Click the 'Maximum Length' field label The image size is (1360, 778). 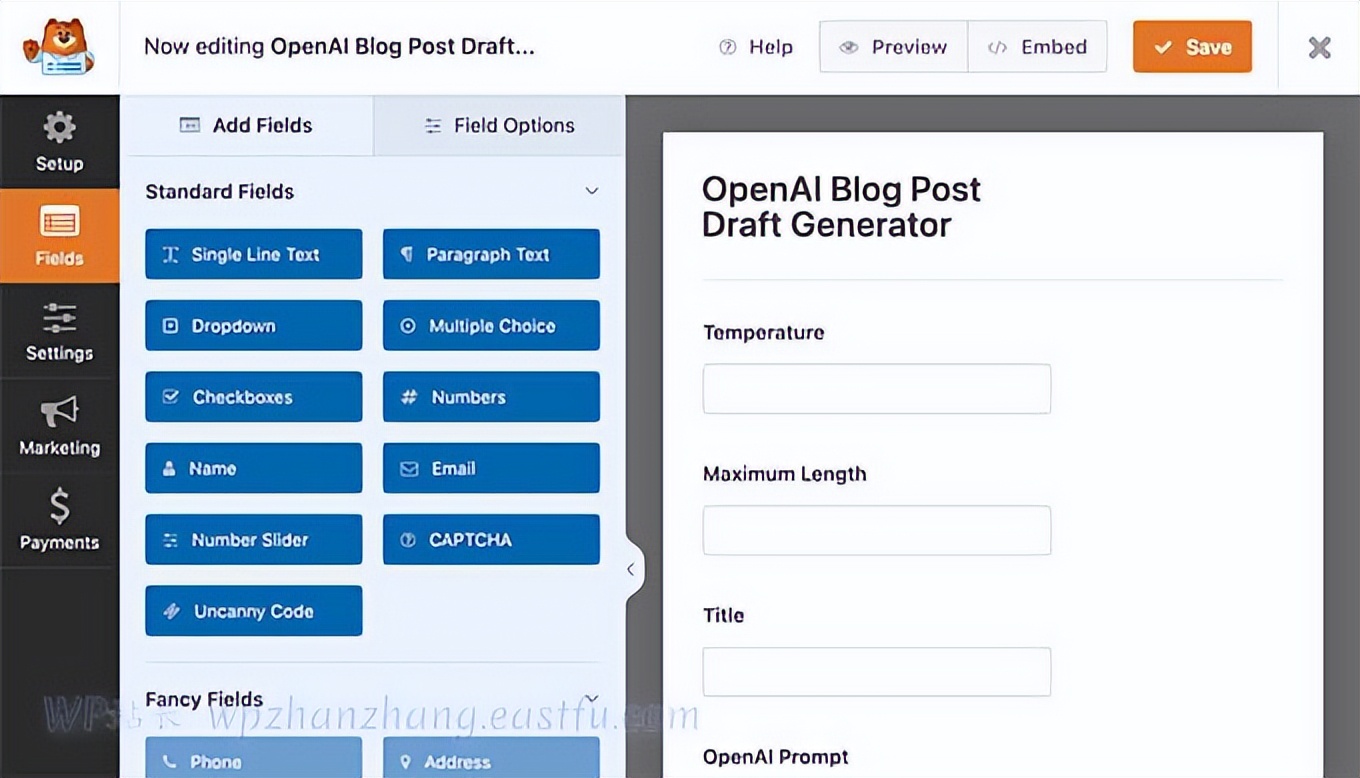[785, 474]
